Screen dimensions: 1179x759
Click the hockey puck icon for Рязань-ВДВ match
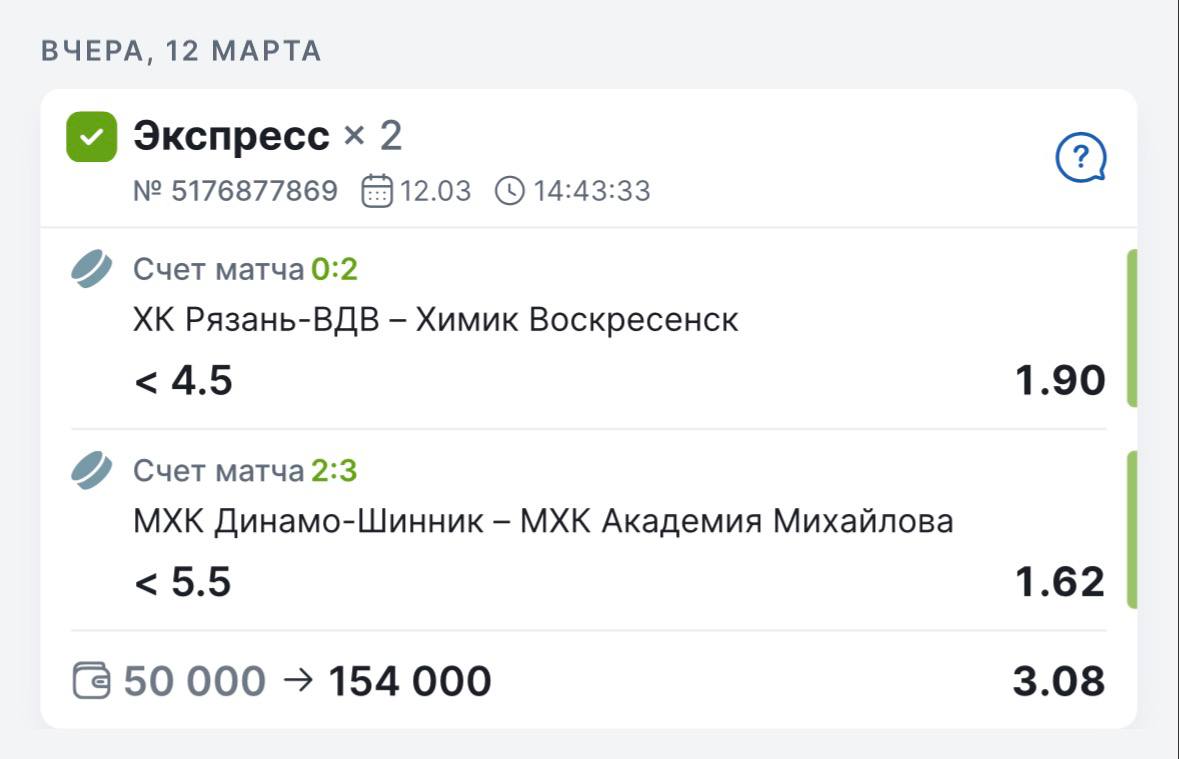click(92, 270)
